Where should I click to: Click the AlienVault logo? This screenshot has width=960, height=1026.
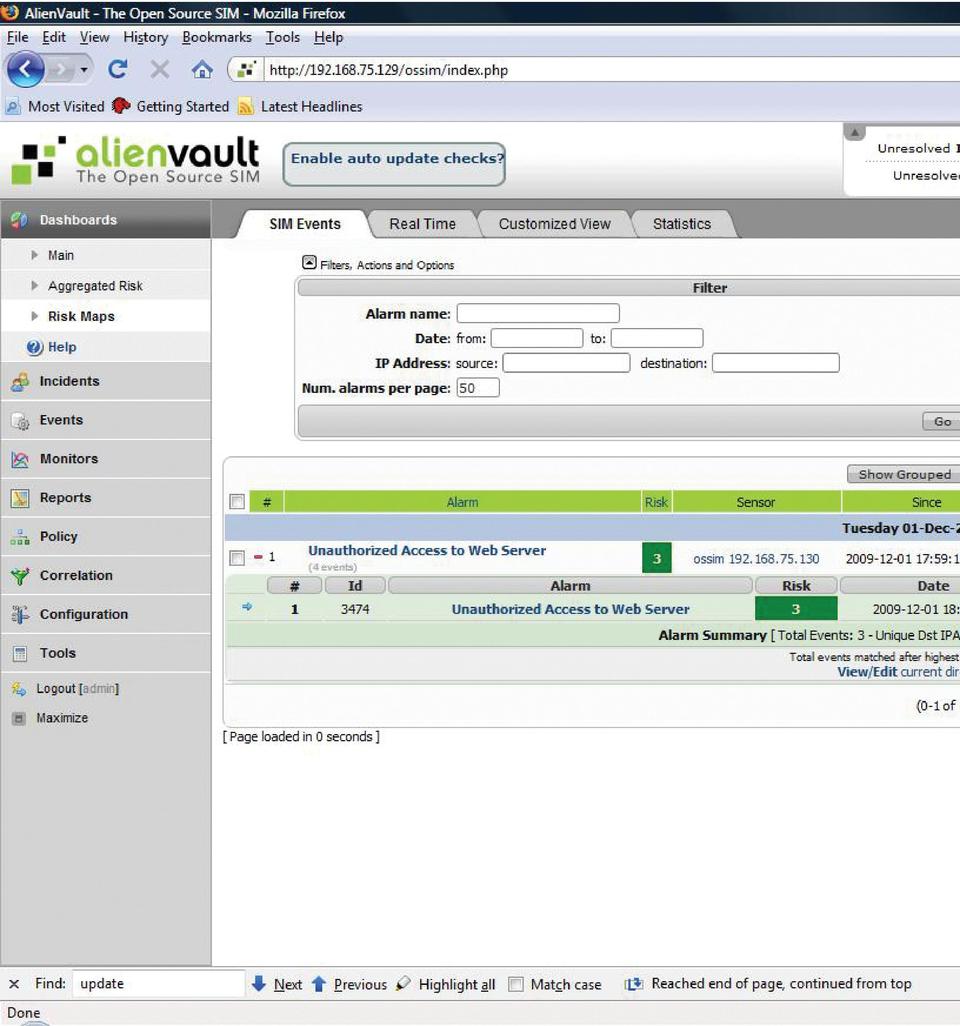135,160
